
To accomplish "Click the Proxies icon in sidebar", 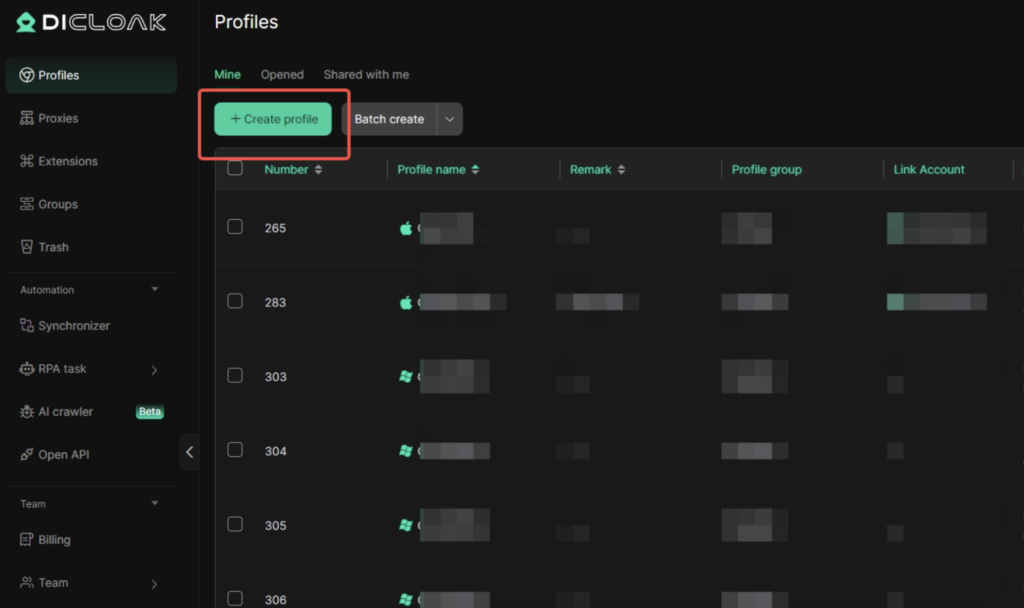I will coord(27,118).
